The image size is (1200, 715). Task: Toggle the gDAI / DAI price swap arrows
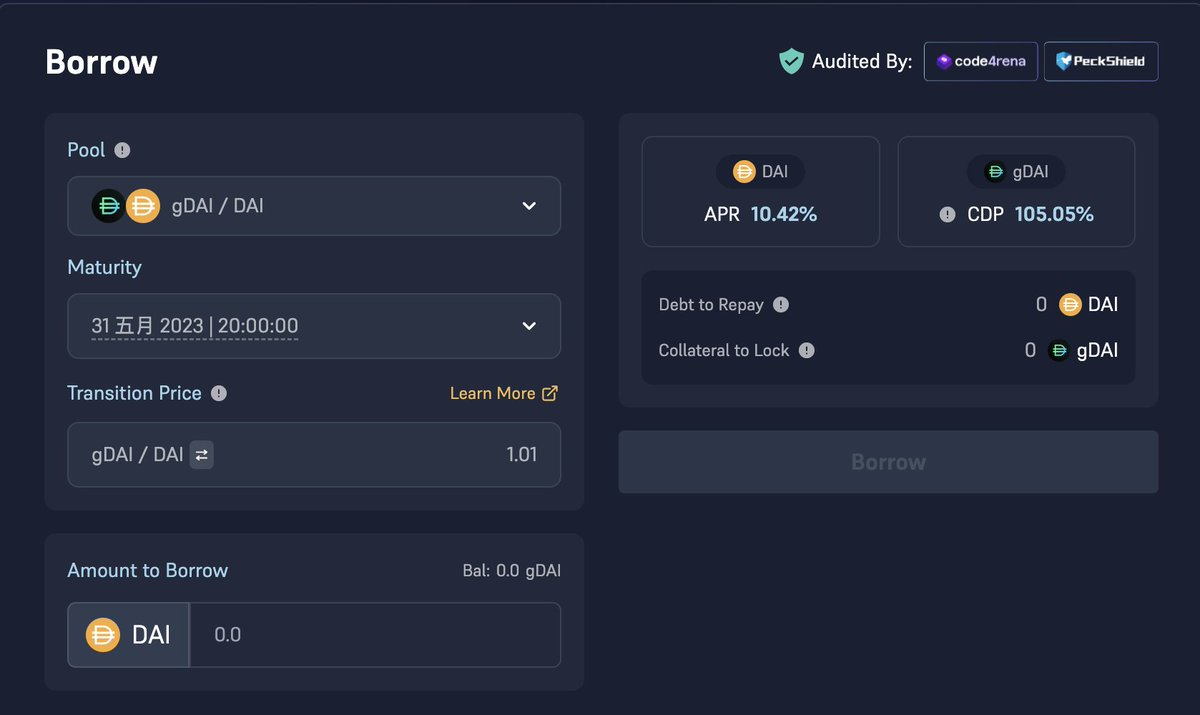201,455
